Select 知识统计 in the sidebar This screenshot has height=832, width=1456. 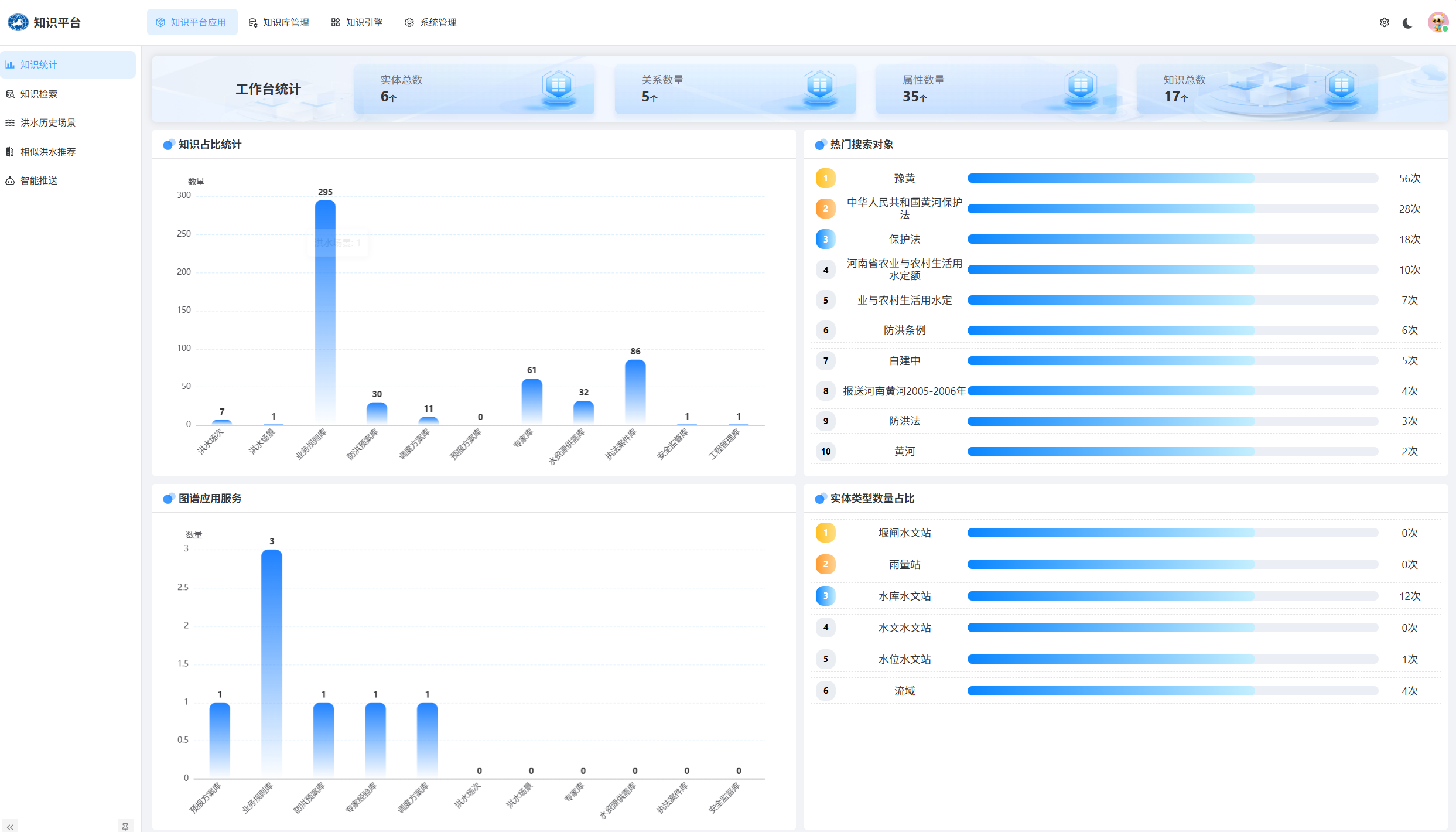pyautogui.click(x=39, y=64)
